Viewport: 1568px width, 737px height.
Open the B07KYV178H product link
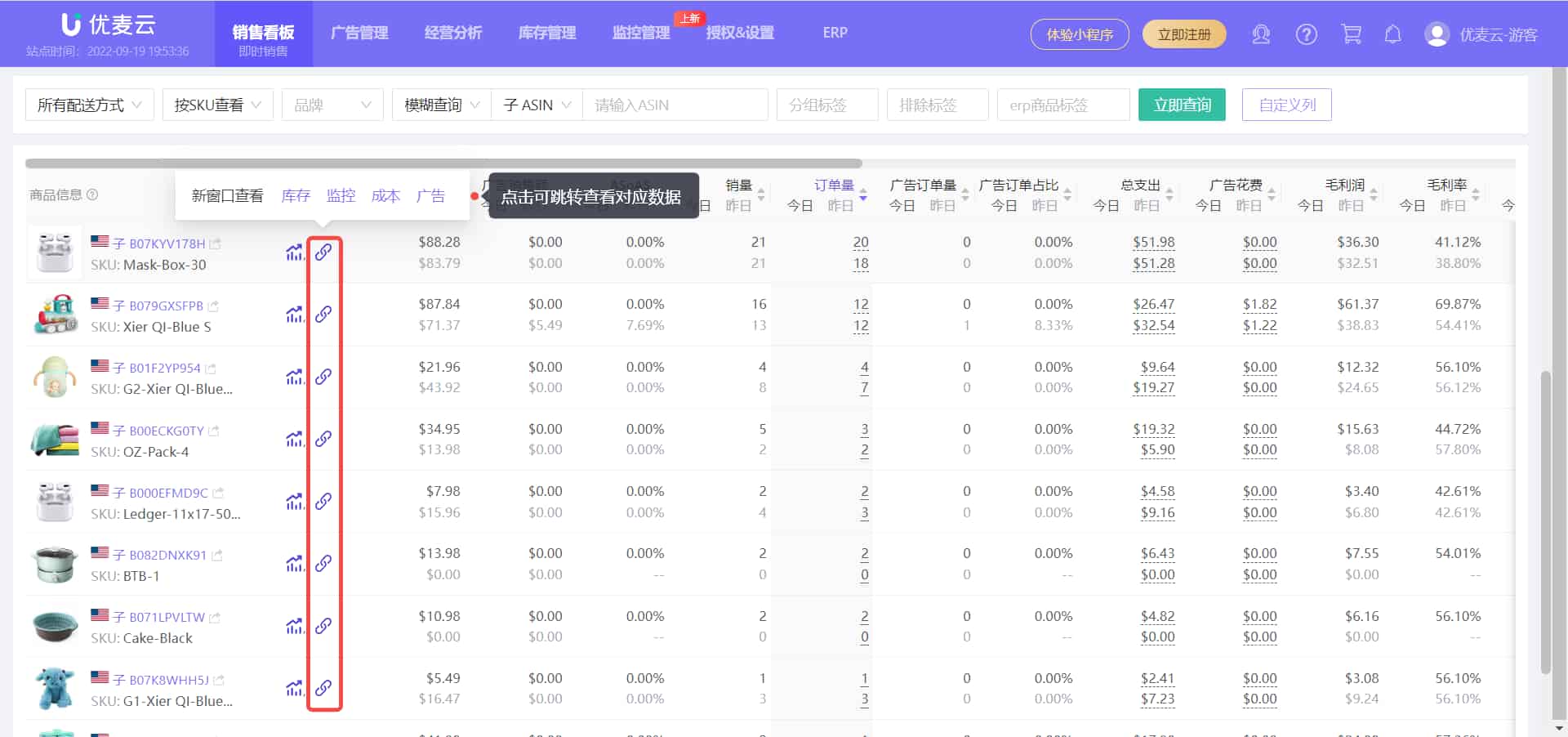(x=169, y=243)
